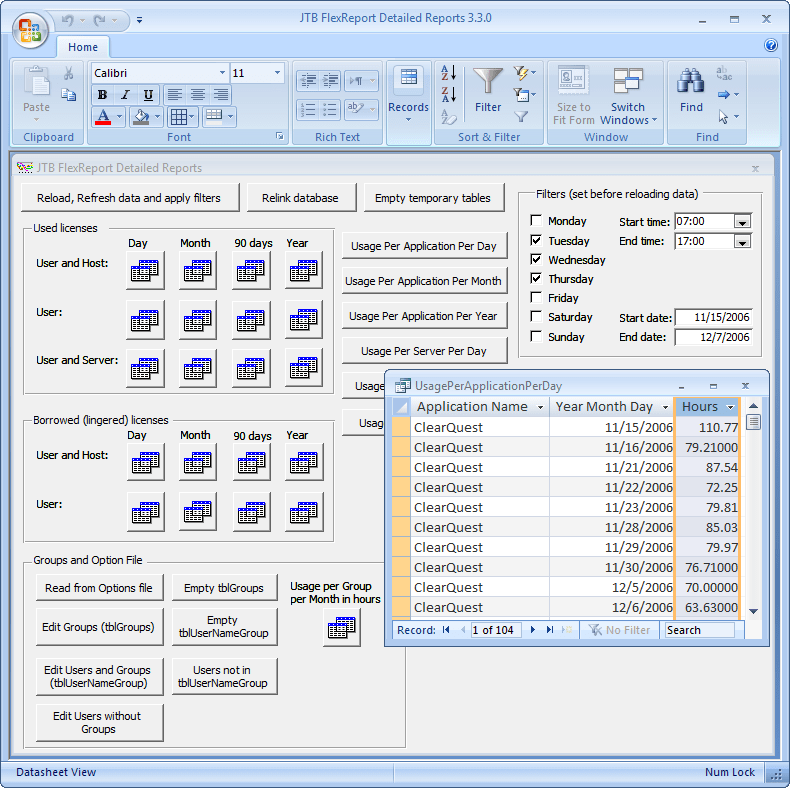Viewport: 790px width, 788px height.
Task: Open Used licenses User and Host Day report
Action: 145,270
